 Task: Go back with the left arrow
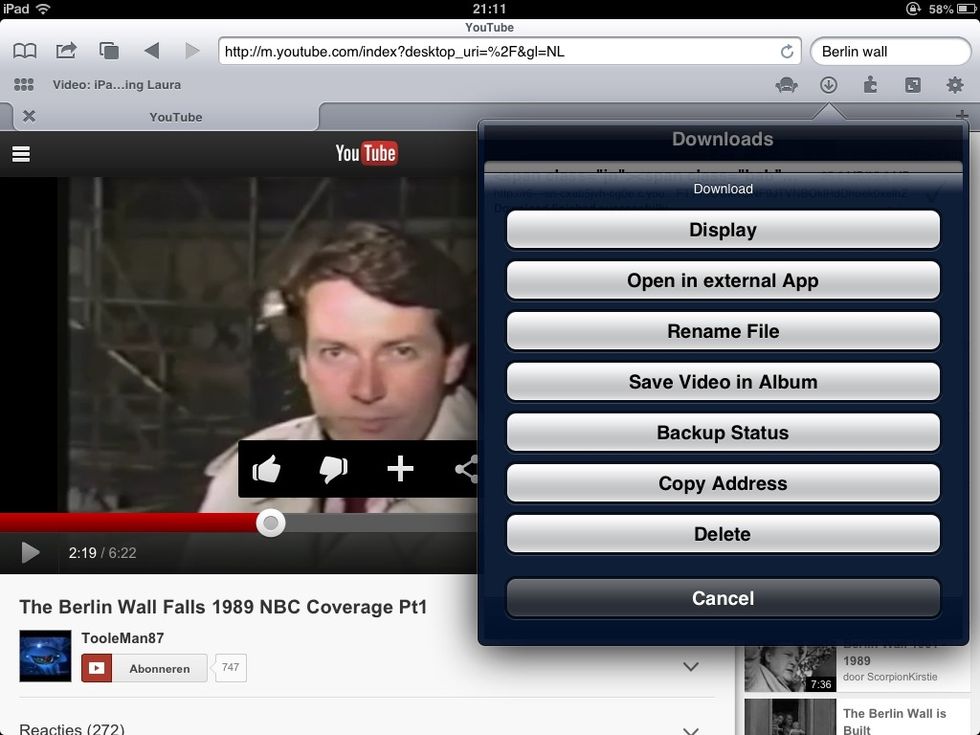(x=151, y=51)
